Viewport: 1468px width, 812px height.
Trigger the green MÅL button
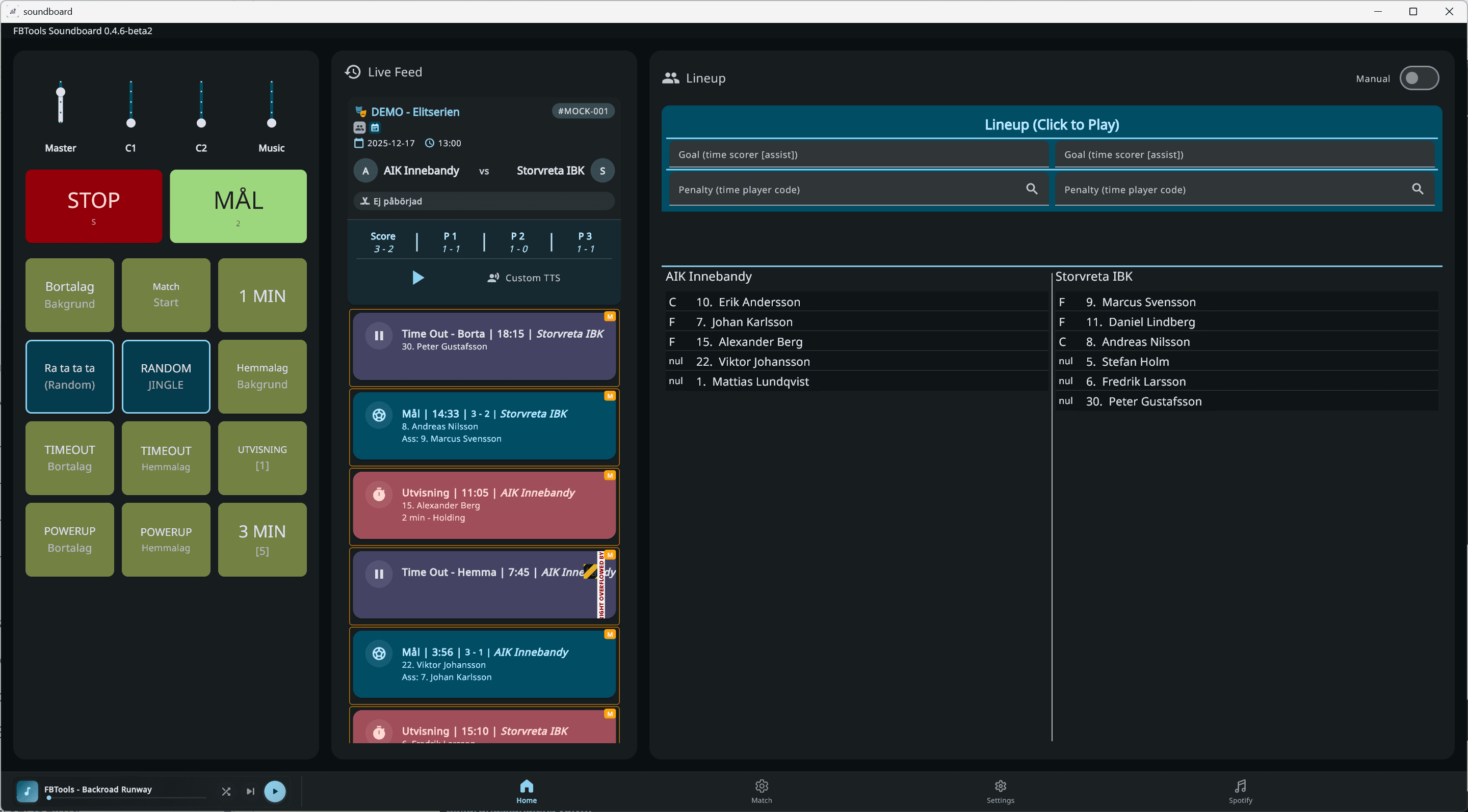coord(238,206)
